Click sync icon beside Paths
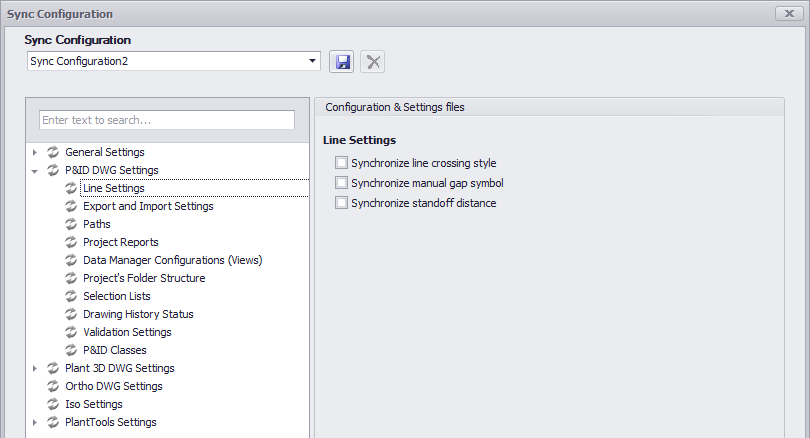 [x=71, y=224]
